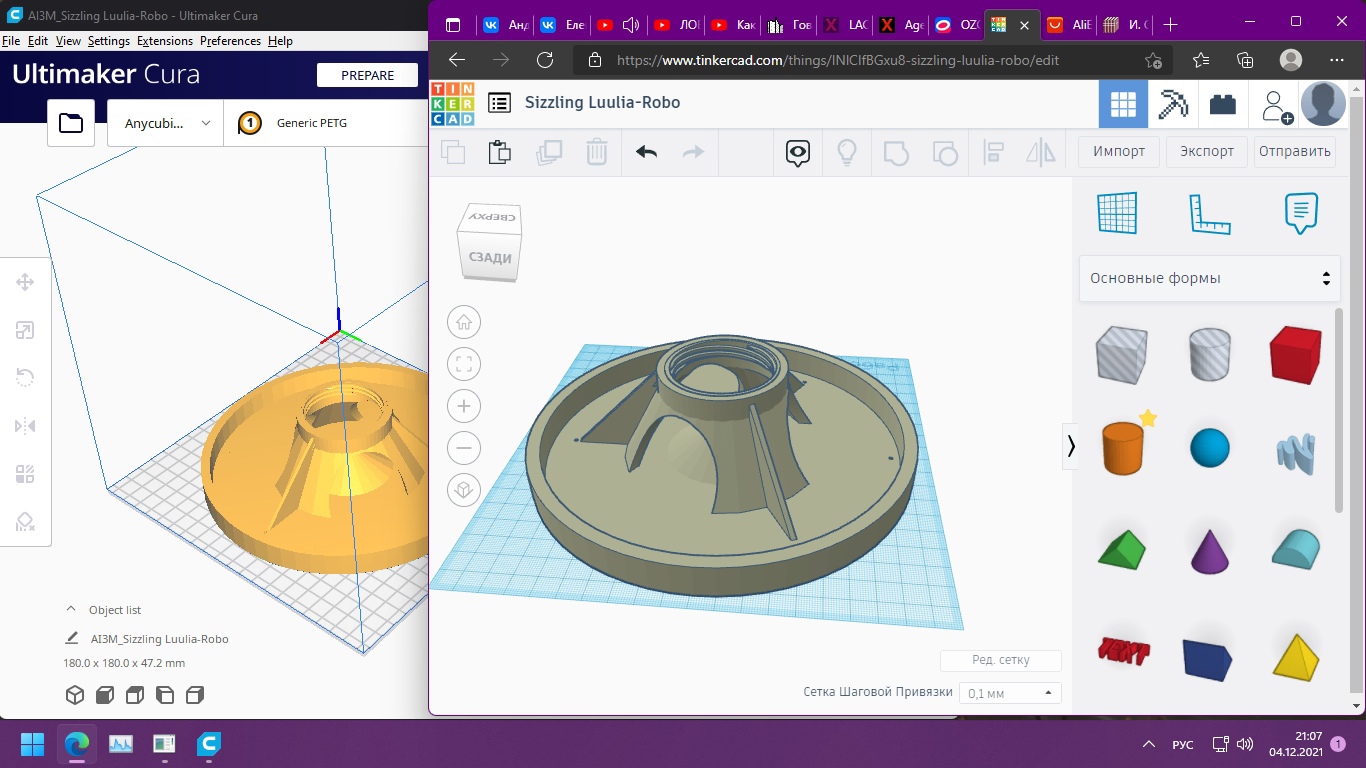Toggle orthographic perspective view button
This screenshot has height=768, width=1366.
pyautogui.click(x=464, y=490)
